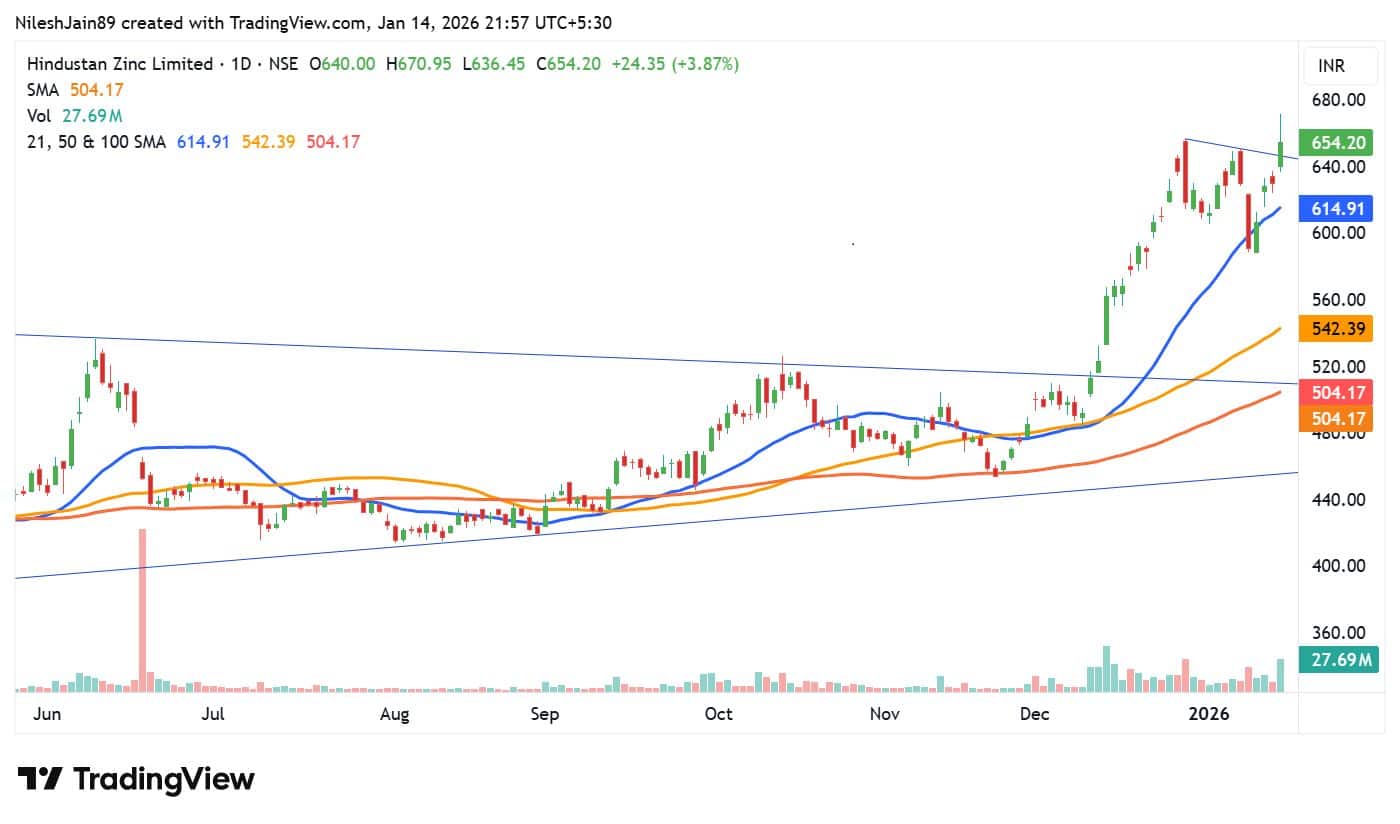Click the green 654.20 price tag
This screenshot has width=1400, height=824.
(1335, 142)
